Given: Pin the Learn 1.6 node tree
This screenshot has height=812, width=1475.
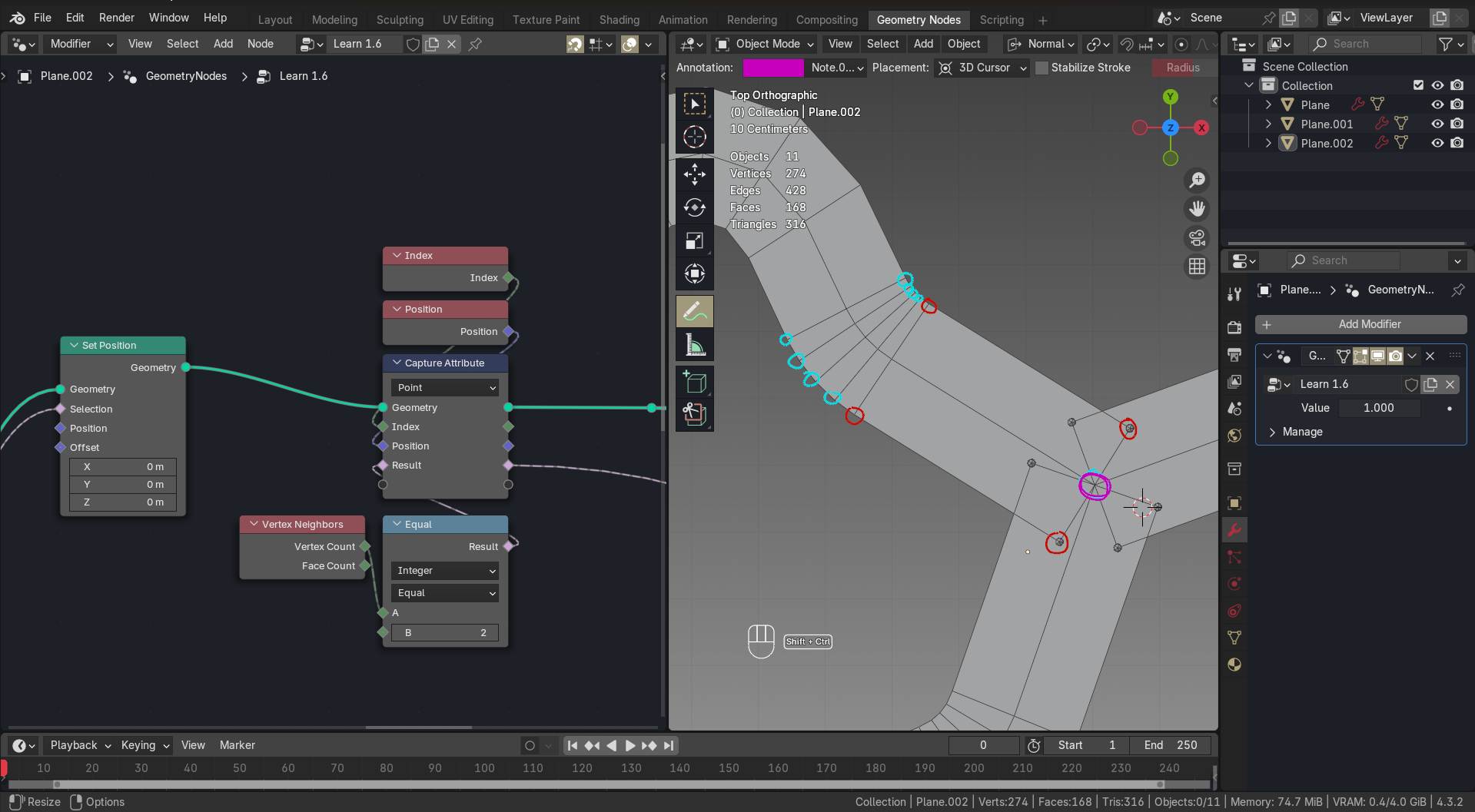Looking at the screenshot, I should pyautogui.click(x=475, y=45).
